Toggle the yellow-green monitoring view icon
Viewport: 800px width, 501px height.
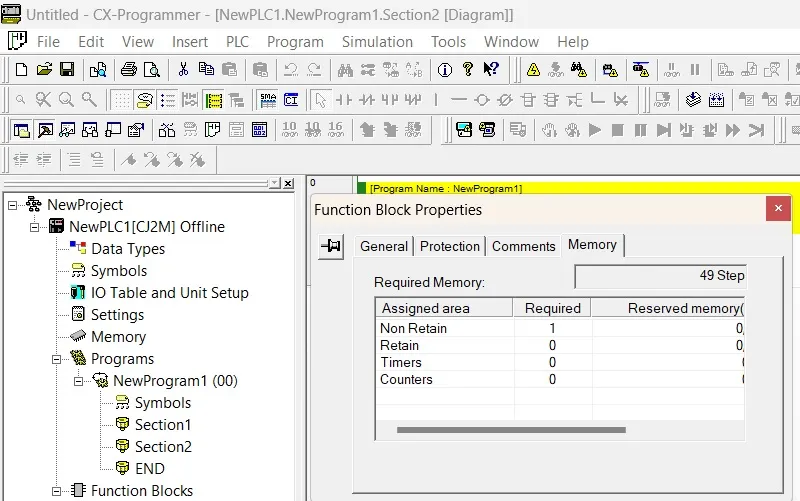(x=214, y=100)
